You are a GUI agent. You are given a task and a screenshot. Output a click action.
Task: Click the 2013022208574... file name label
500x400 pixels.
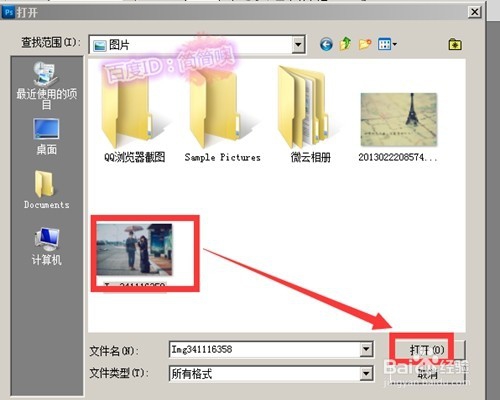coord(398,157)
